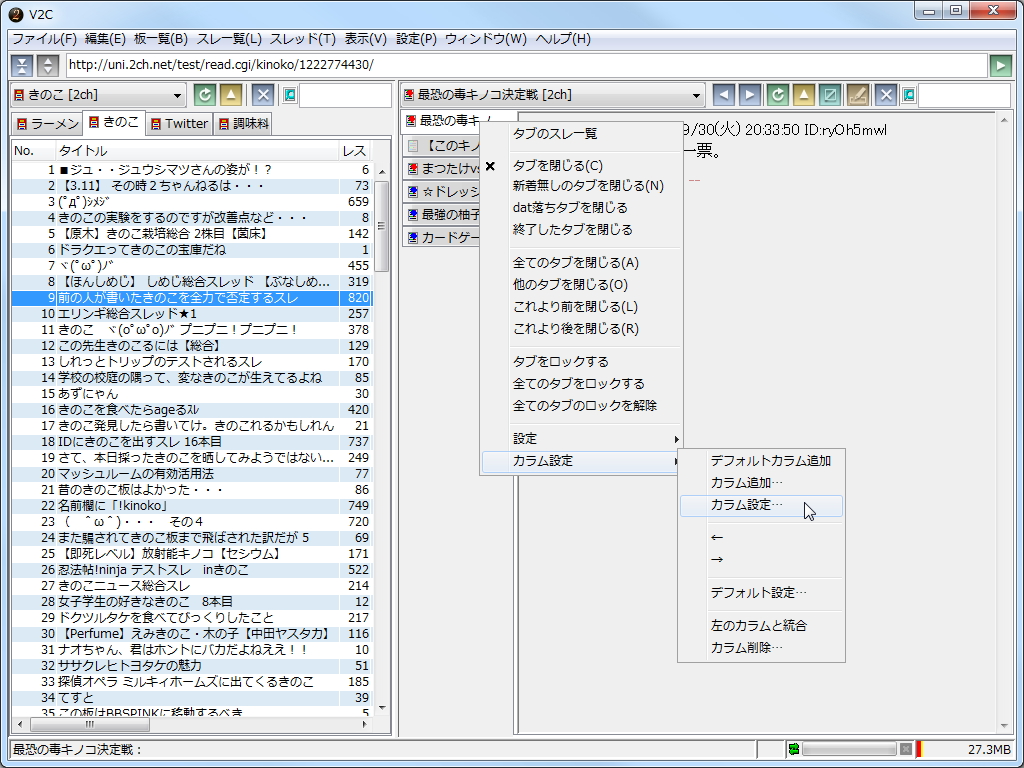
Task: Navigate back with the thread pane back arrow
Action: (x=724, y=94)
